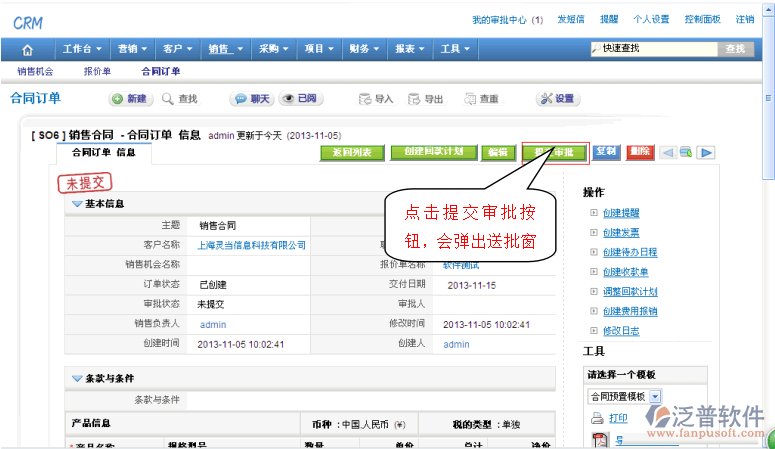Click the home icon in navigation bar
This screenshot has height=449, width=775.
pyautogui.click(x=27, y=49)
